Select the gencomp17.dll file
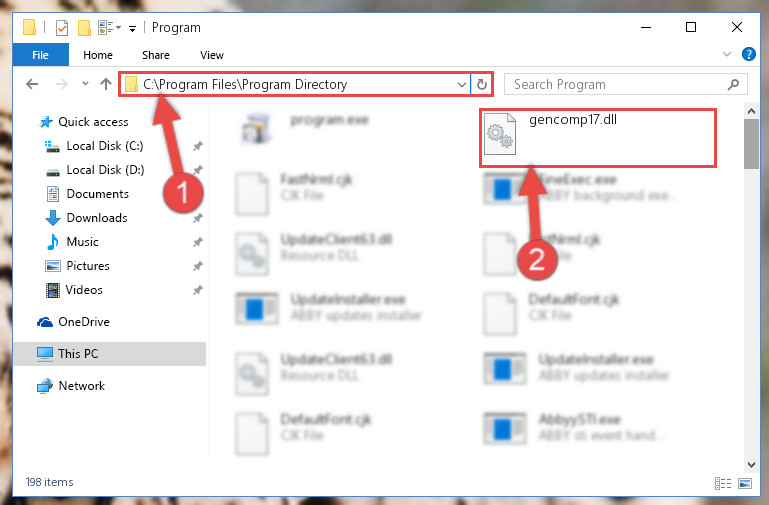769x505 pixels. (598, 138)
